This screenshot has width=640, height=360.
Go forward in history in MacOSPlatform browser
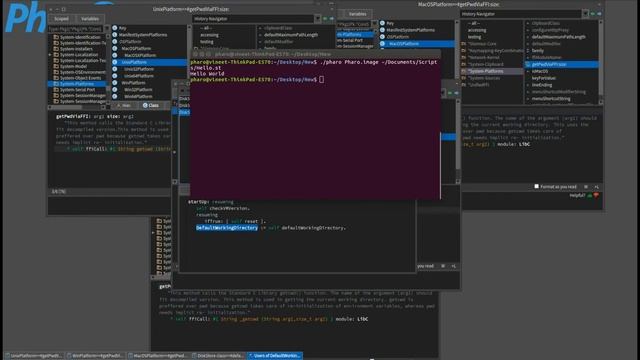click(599, 14)
